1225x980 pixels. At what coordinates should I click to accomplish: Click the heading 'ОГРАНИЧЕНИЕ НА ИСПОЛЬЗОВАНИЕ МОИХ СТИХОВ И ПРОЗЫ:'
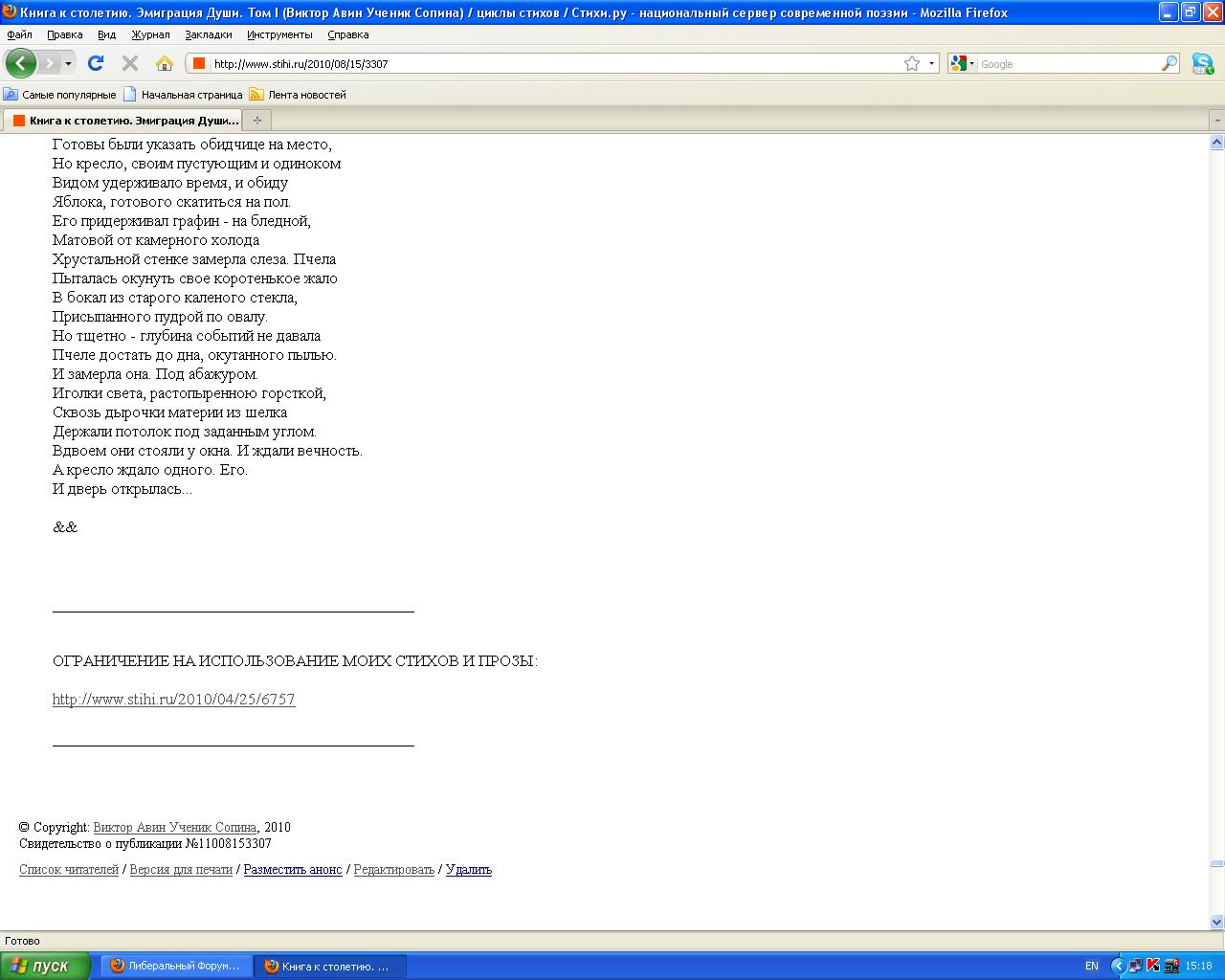(295, 661)
